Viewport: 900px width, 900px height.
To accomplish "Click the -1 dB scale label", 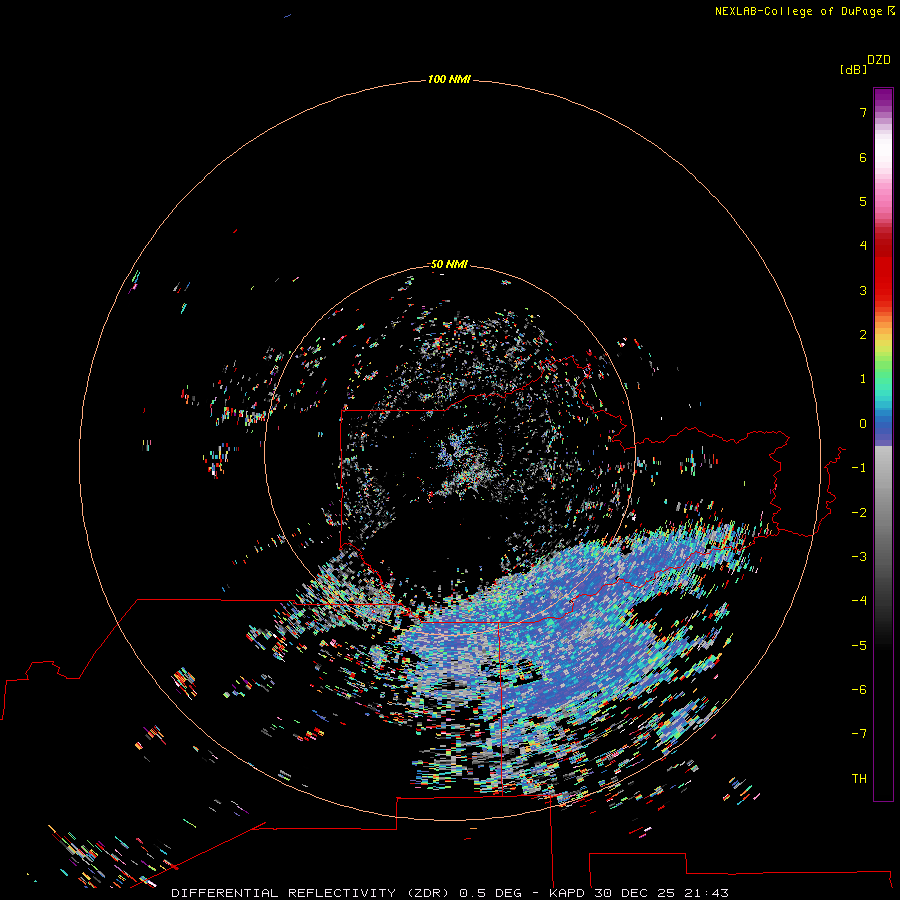I will (859, 468).
